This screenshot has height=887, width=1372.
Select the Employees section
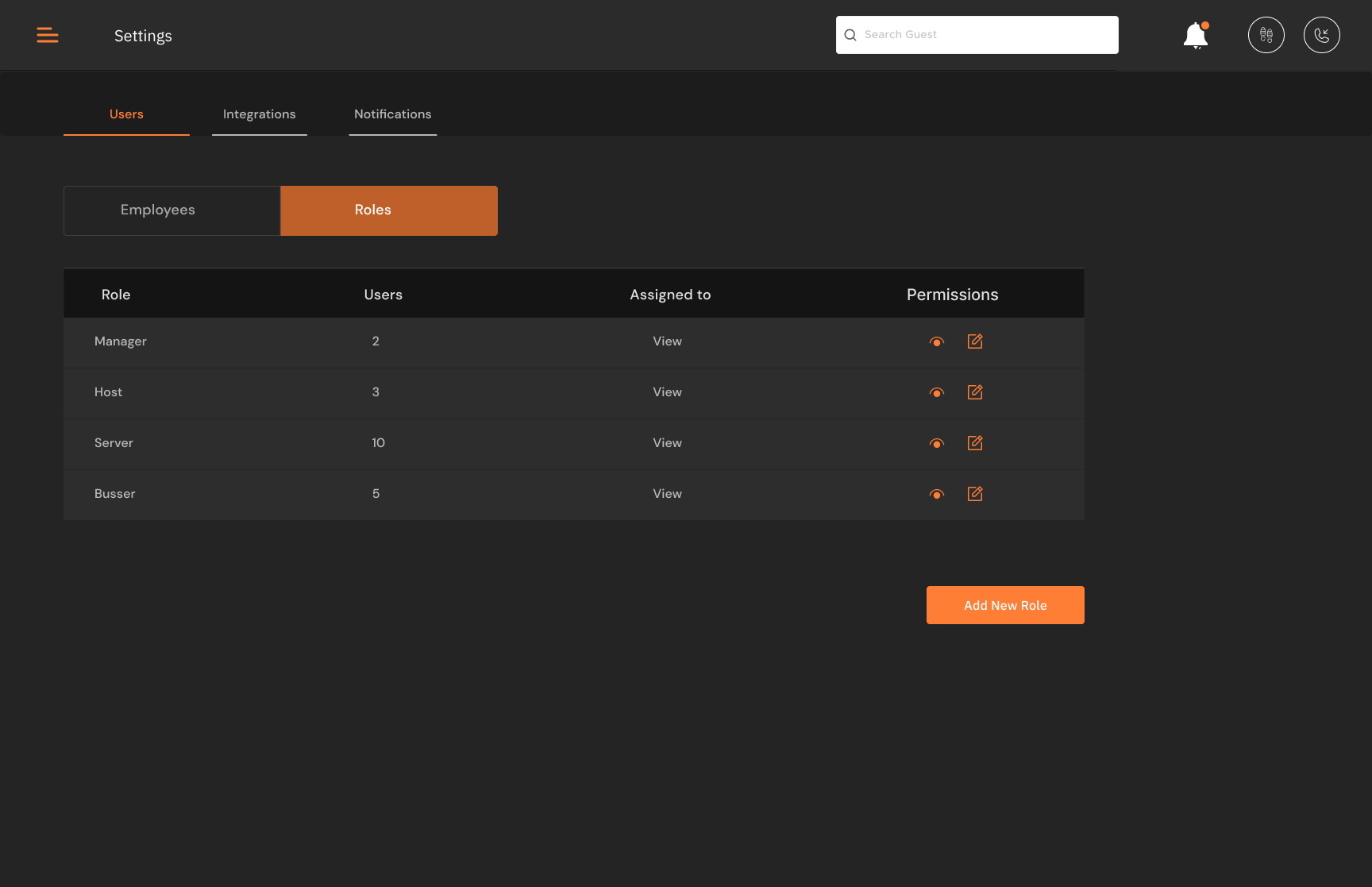[172, 210]
